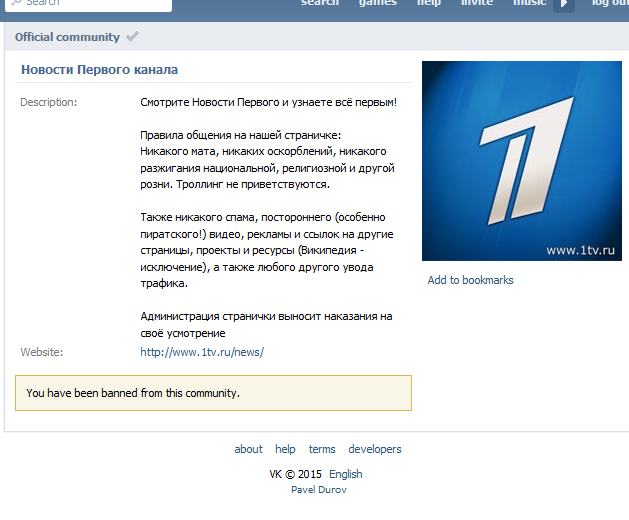View the terms footer link
The width and height of the screenshot is (629, 520).
click(x=322, y=449)
